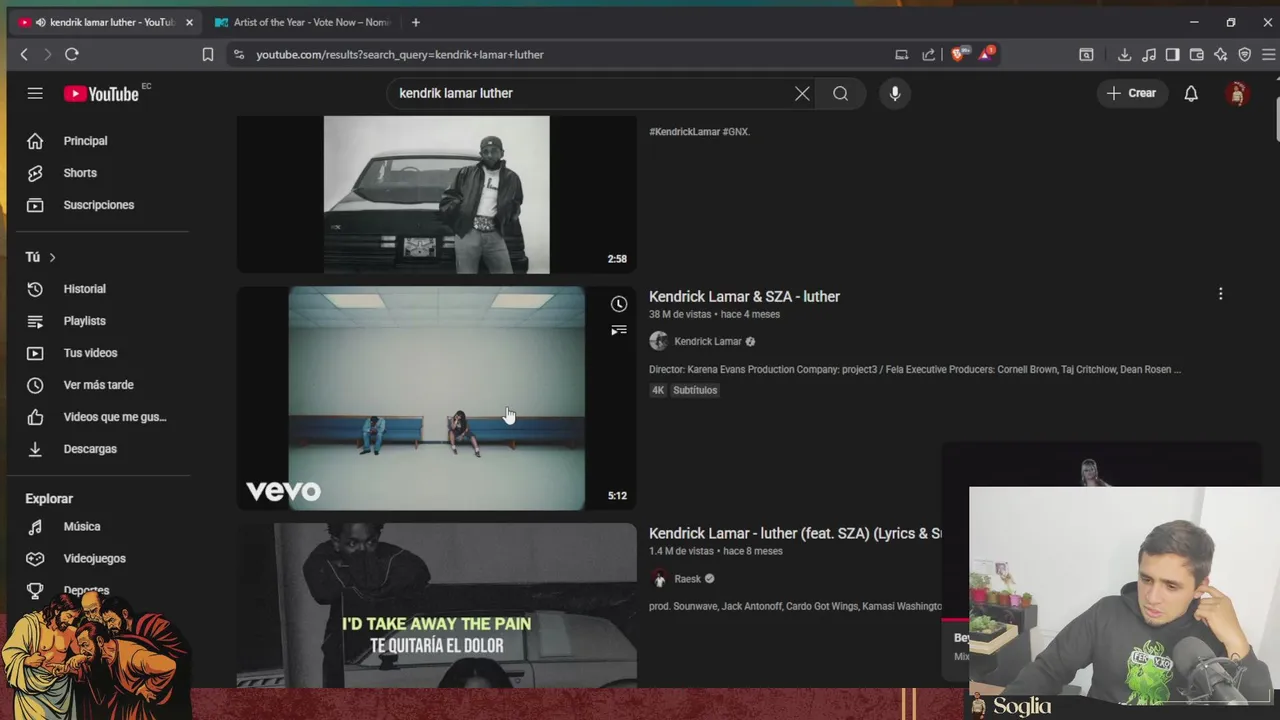Image resolution: width=1280 pixels, height=720 pixels.
Task: Go to the YouTube logo home
Action: pos(101,93)
